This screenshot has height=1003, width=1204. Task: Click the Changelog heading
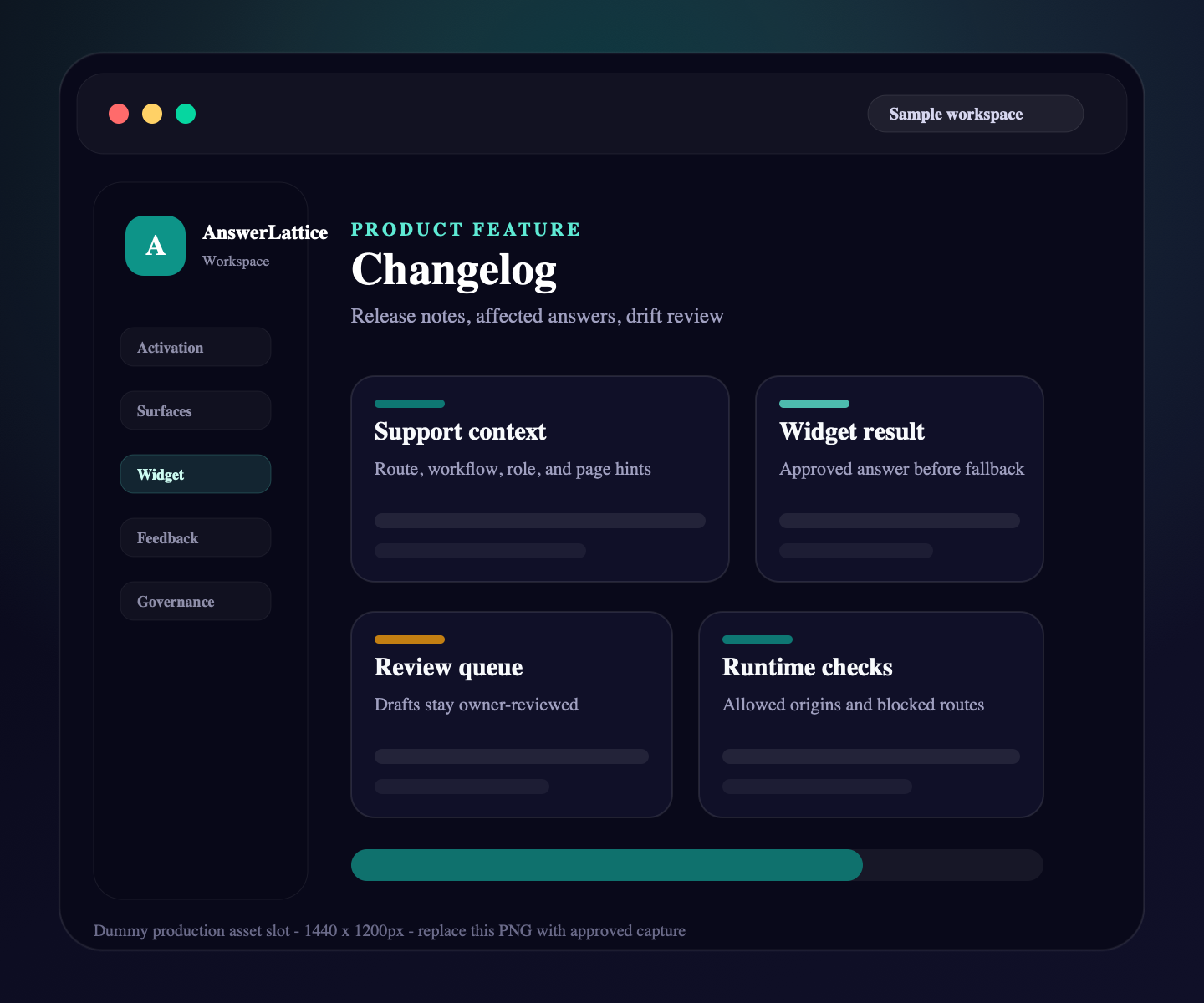(454, 270)
